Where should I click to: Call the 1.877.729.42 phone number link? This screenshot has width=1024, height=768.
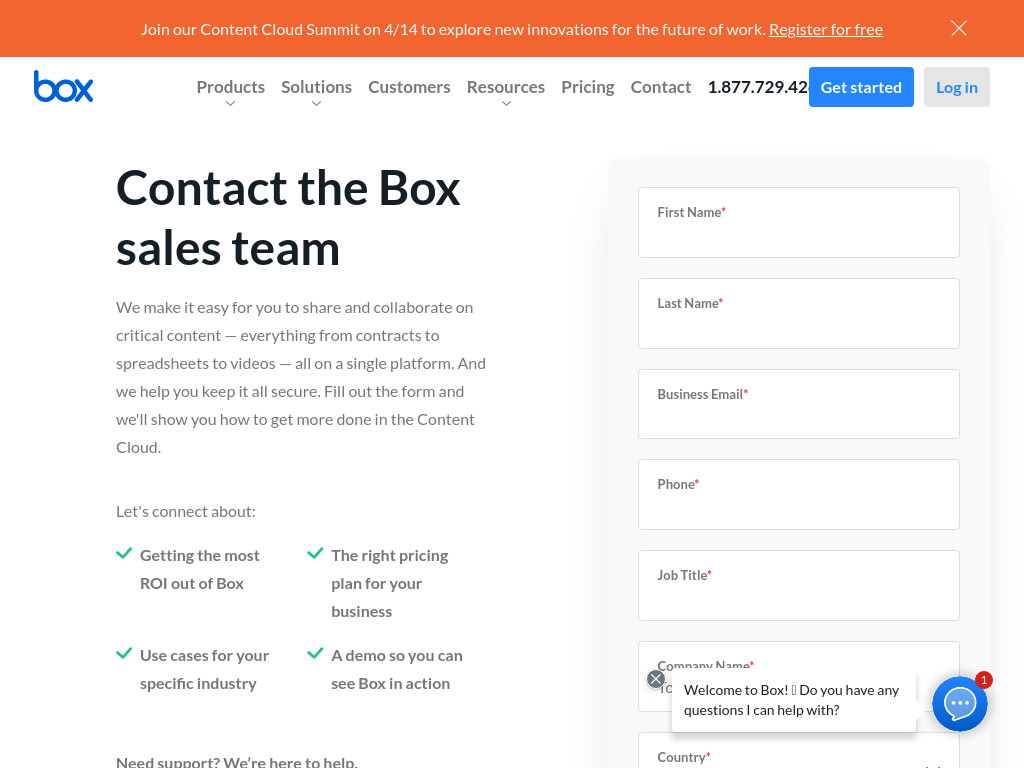758,87
